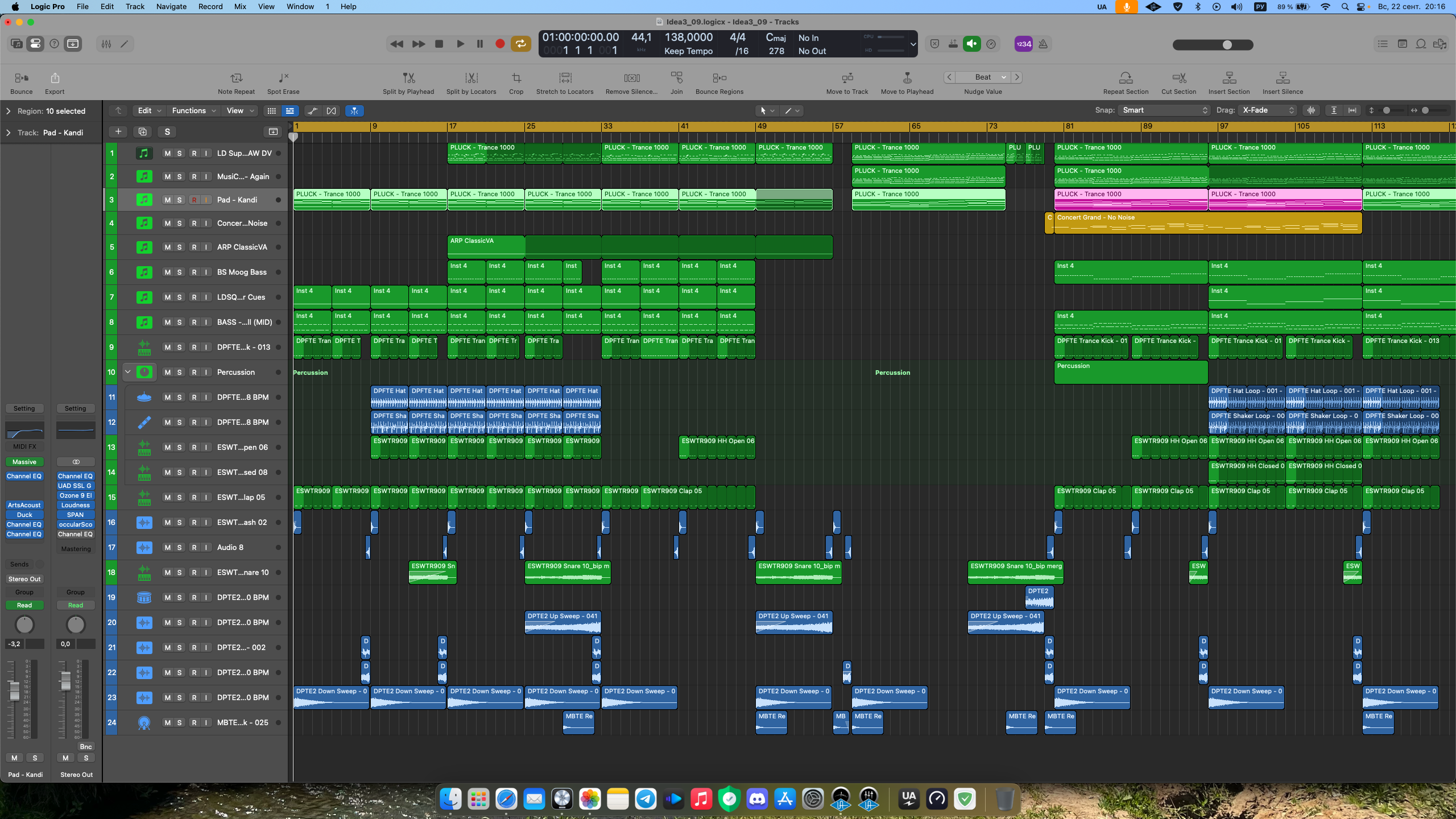Click Split by Playhead icon

click(408, 78)
